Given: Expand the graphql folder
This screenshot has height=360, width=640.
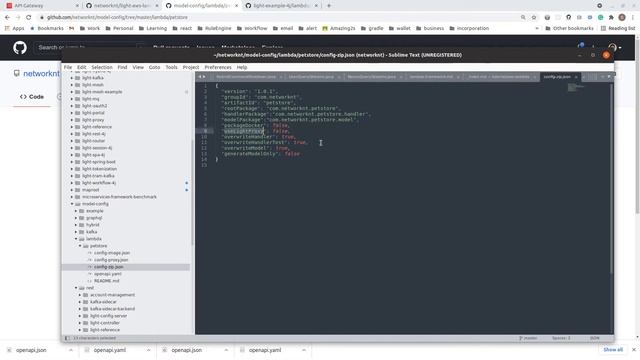Looking at the screenshot, I should point(76,218).
